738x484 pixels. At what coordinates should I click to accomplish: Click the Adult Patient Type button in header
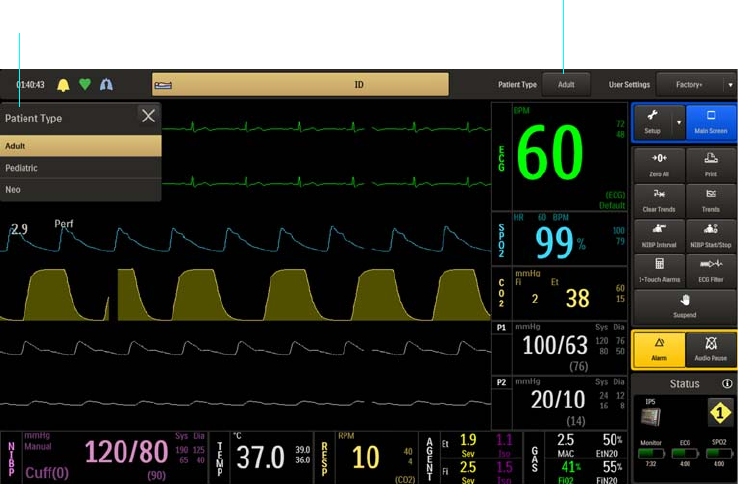click(566, 85)
